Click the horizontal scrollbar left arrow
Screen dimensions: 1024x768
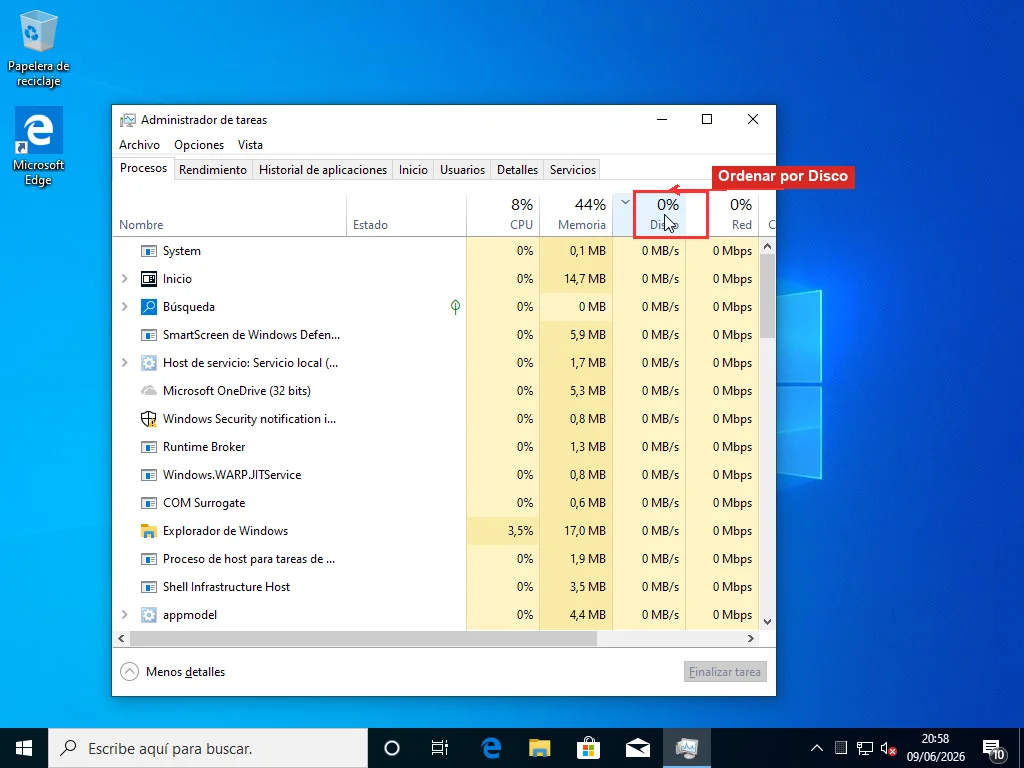121,639
